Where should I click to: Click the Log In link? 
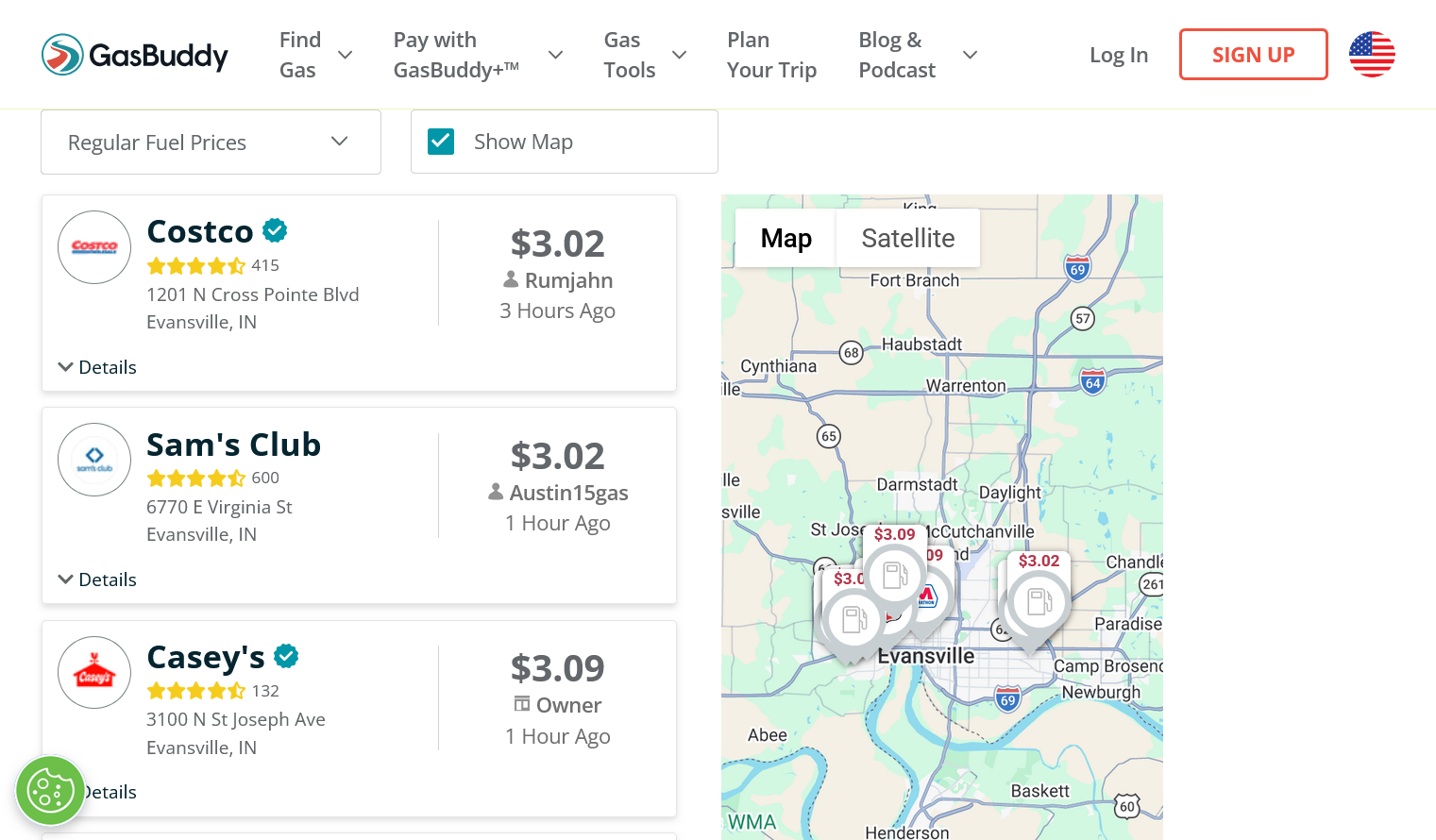[x=1119, y=55]
